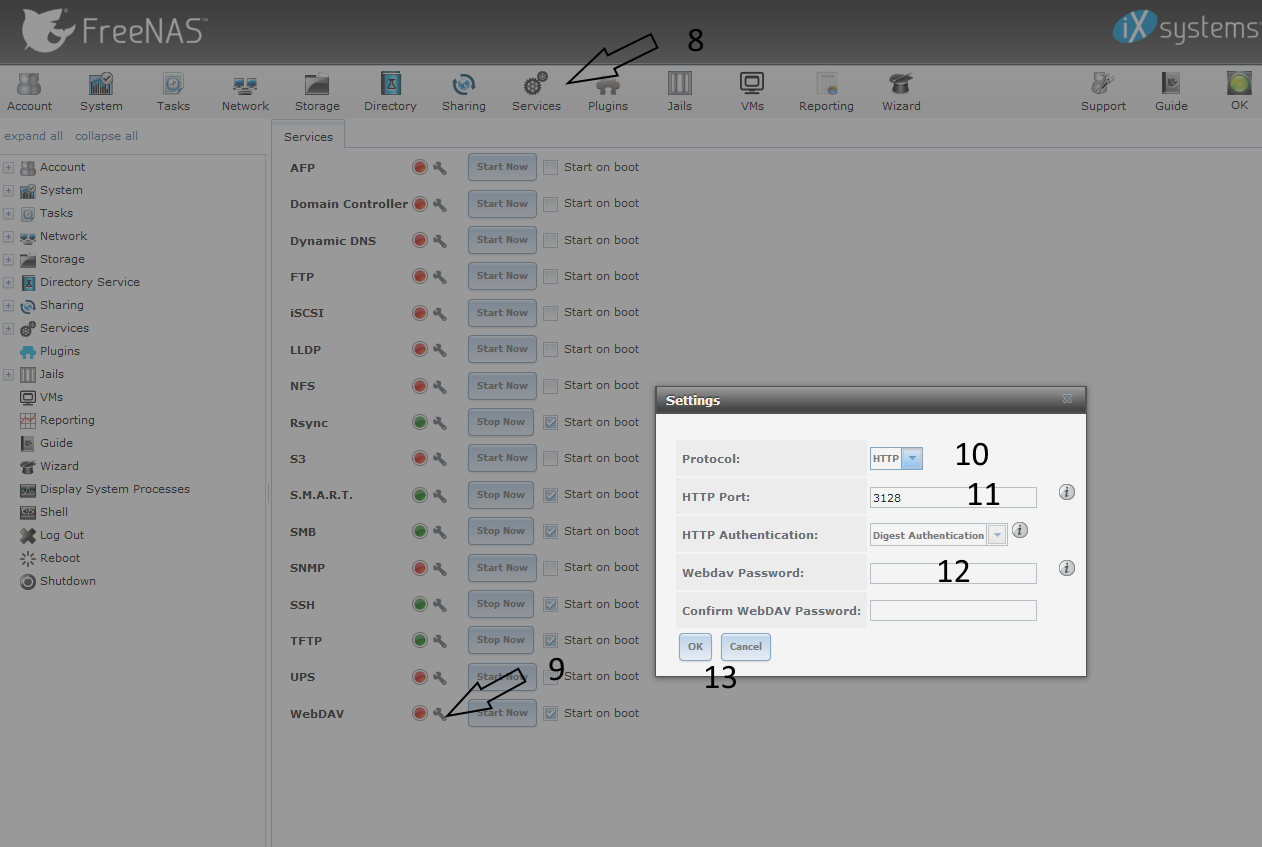
Task: Open the Plugins toolbar icon
Action: point(608,92)
